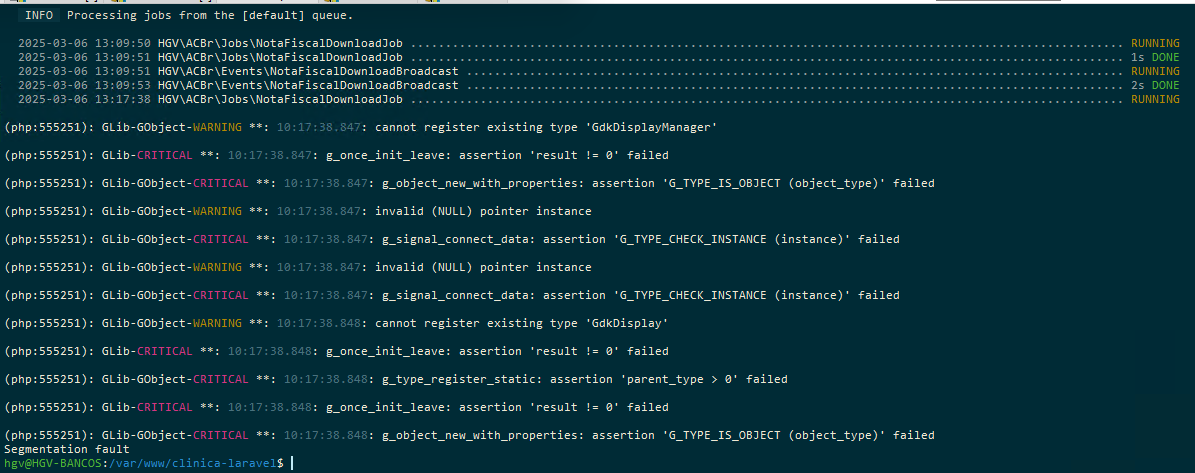This screenshot has width=1195, height=473.
Task: Select the 13:09:50 NotaFiscalDownloadJob line
Action: [598, 43]
